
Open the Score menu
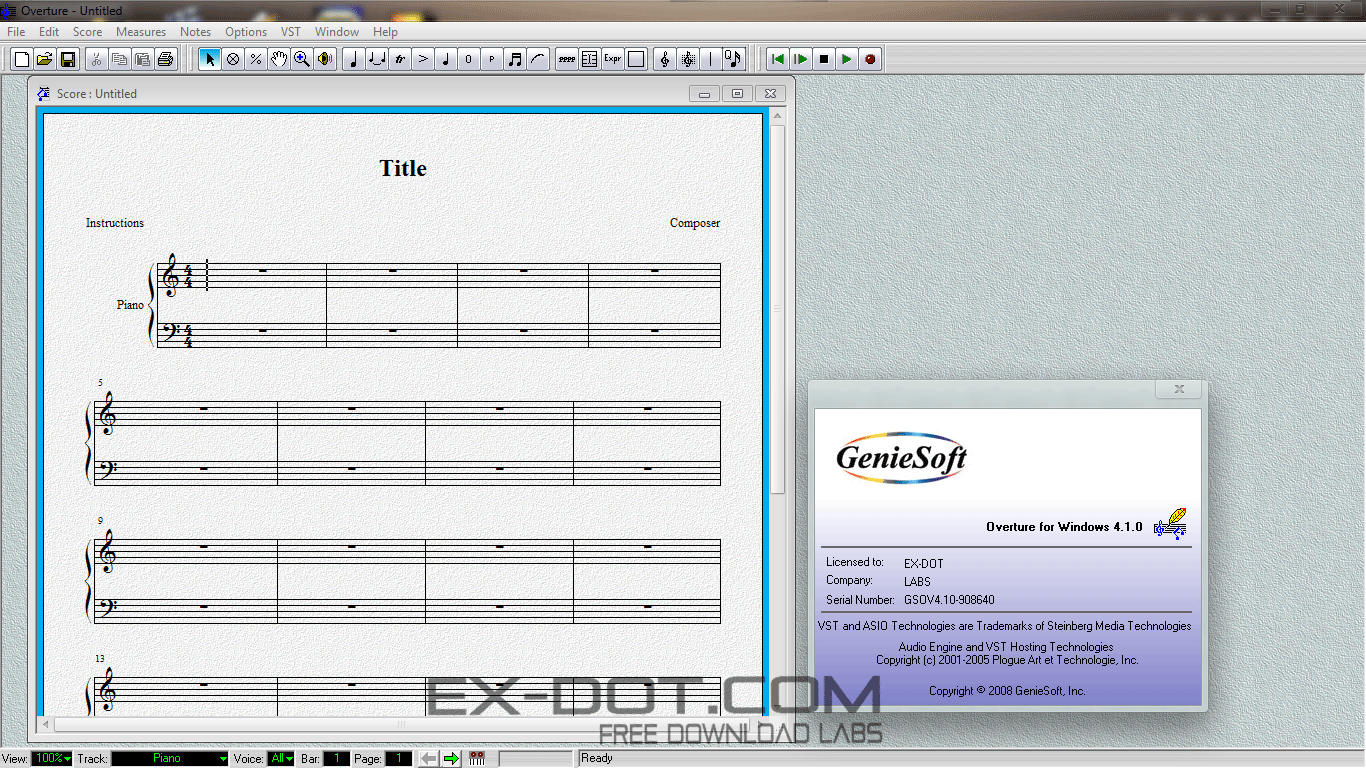(x=88, y=32)
